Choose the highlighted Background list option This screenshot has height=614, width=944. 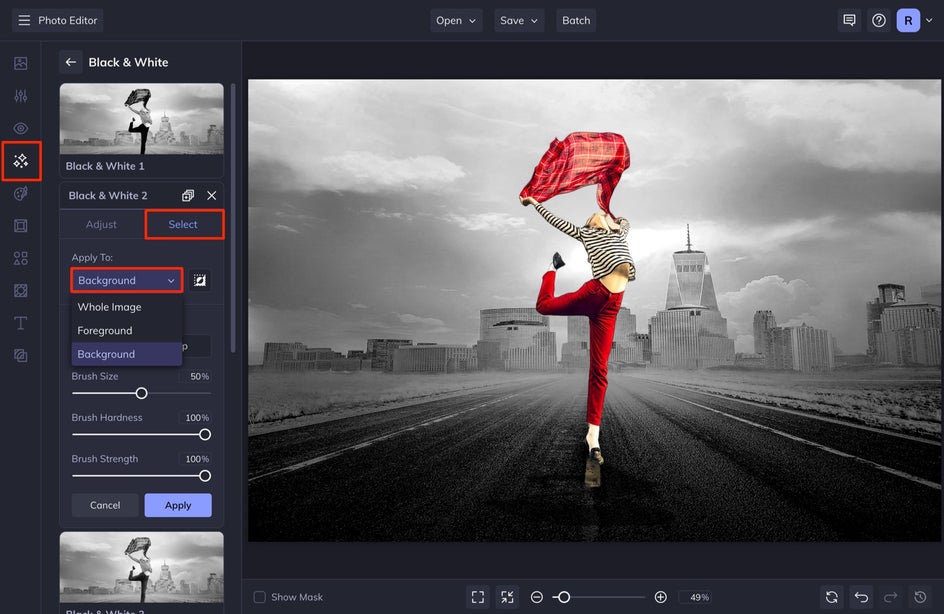click(126, 354)
